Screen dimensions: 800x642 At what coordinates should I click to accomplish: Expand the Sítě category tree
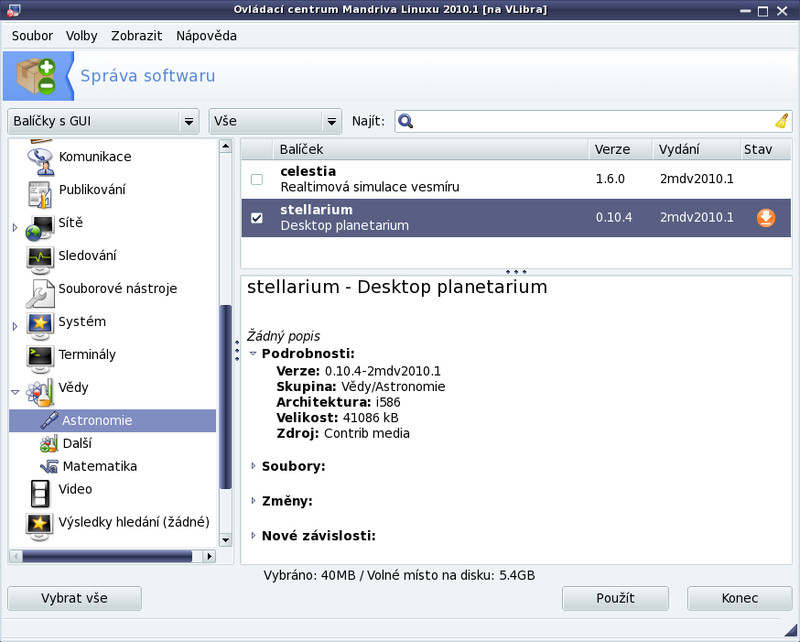tap(15, 228)
